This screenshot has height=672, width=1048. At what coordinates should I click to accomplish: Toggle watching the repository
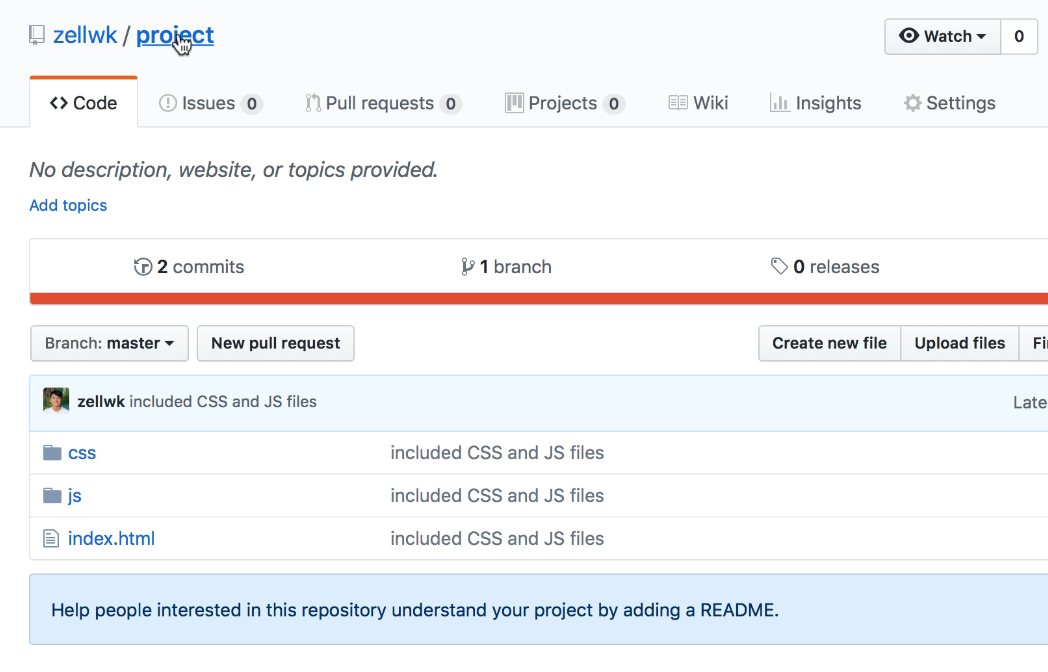point(941,36)
